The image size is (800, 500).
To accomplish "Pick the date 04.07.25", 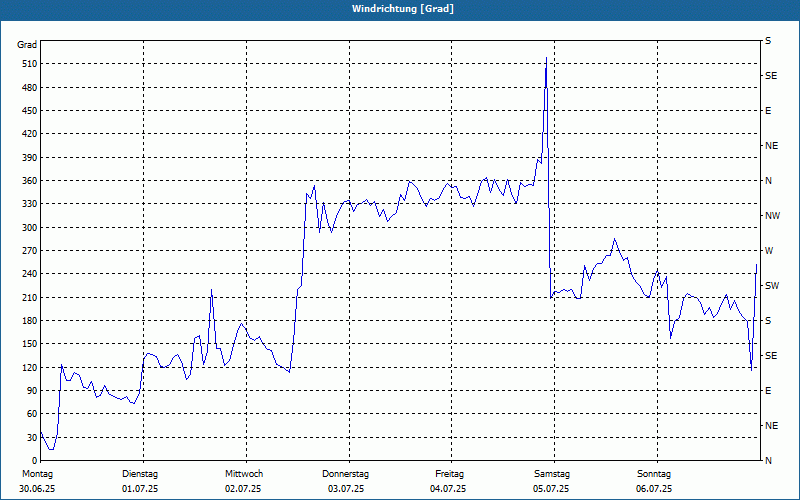I will tap(448, 489).
